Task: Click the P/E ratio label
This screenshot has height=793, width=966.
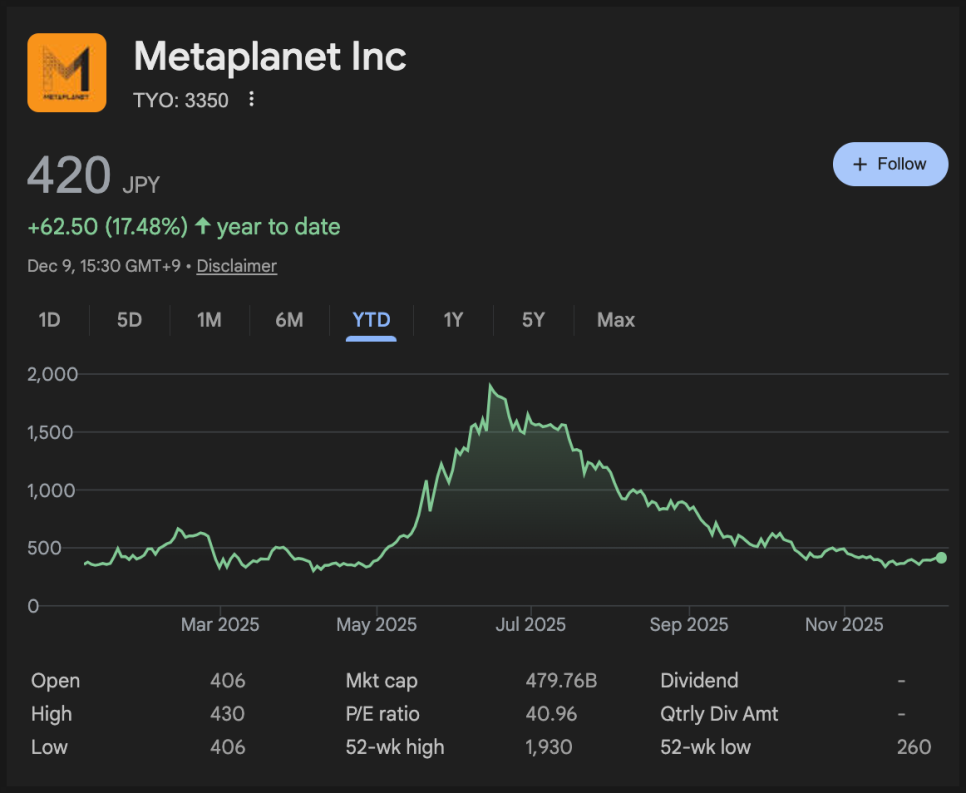Action: pyautogui.click(x=383, y=714)
